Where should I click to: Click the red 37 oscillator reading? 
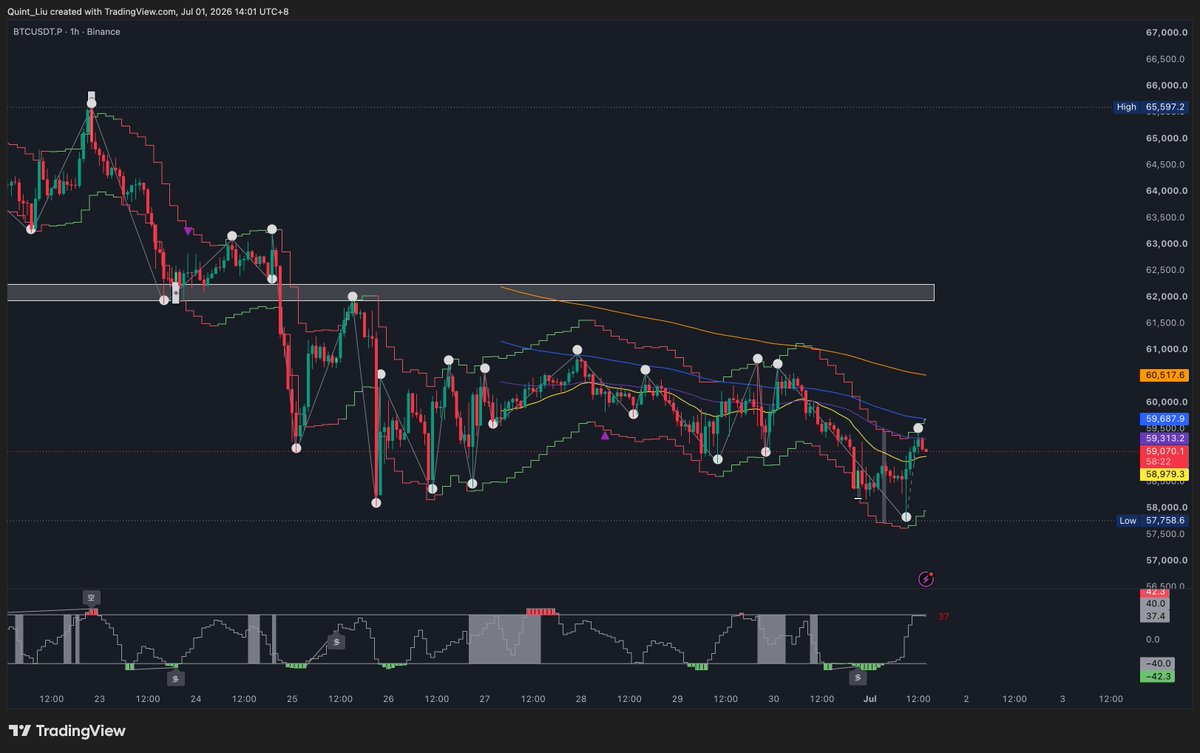click(x=943, y=617)
